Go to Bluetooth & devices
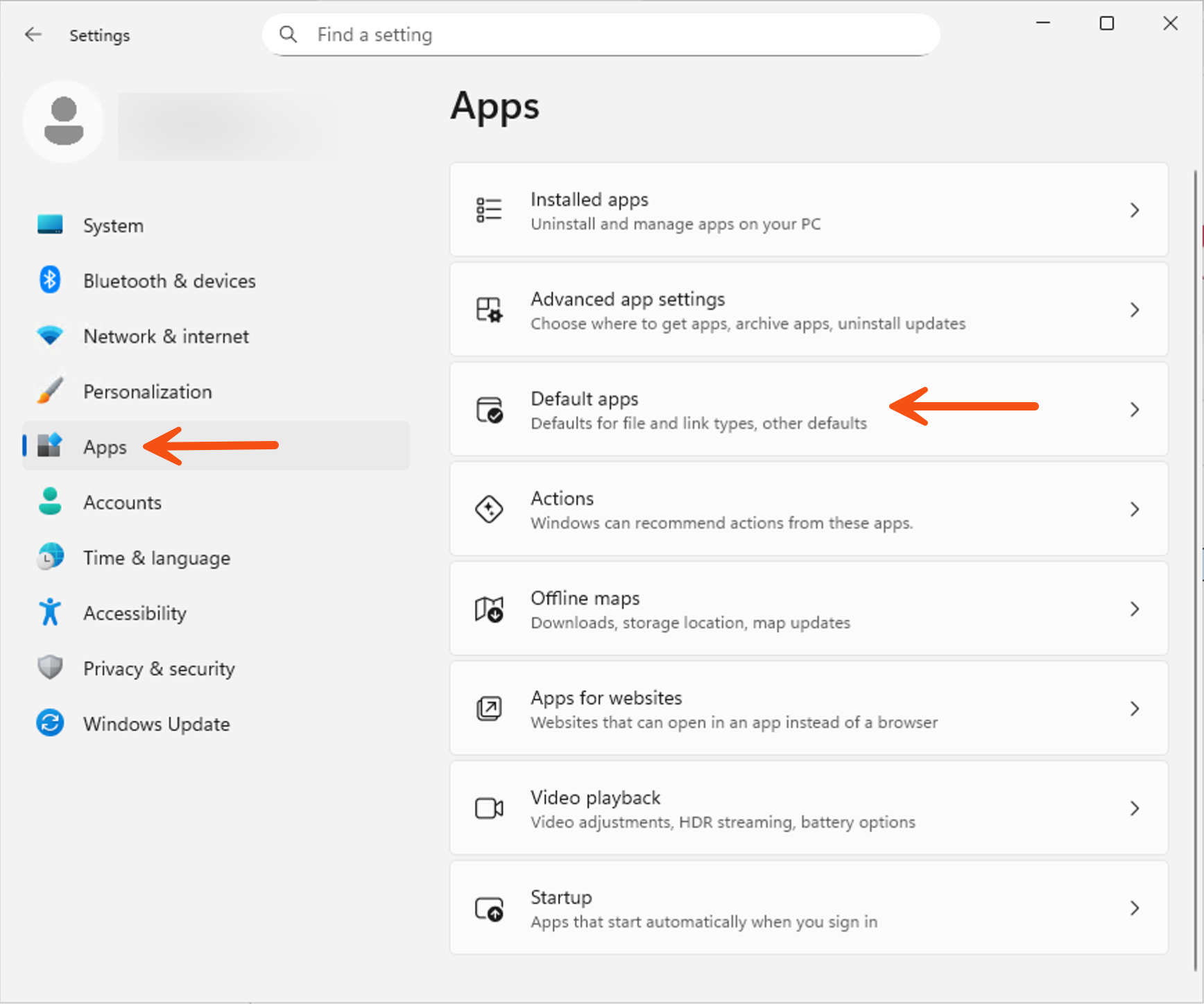Screen dimensions: 1204x1004 [216, 281]
